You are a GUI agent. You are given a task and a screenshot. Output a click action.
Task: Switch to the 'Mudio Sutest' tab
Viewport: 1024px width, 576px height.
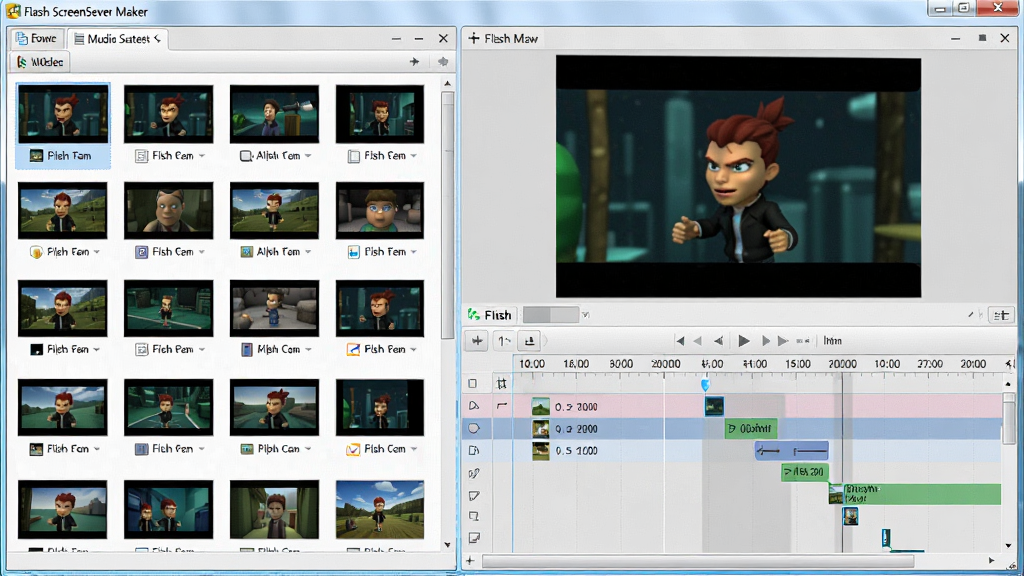[118, 39]
